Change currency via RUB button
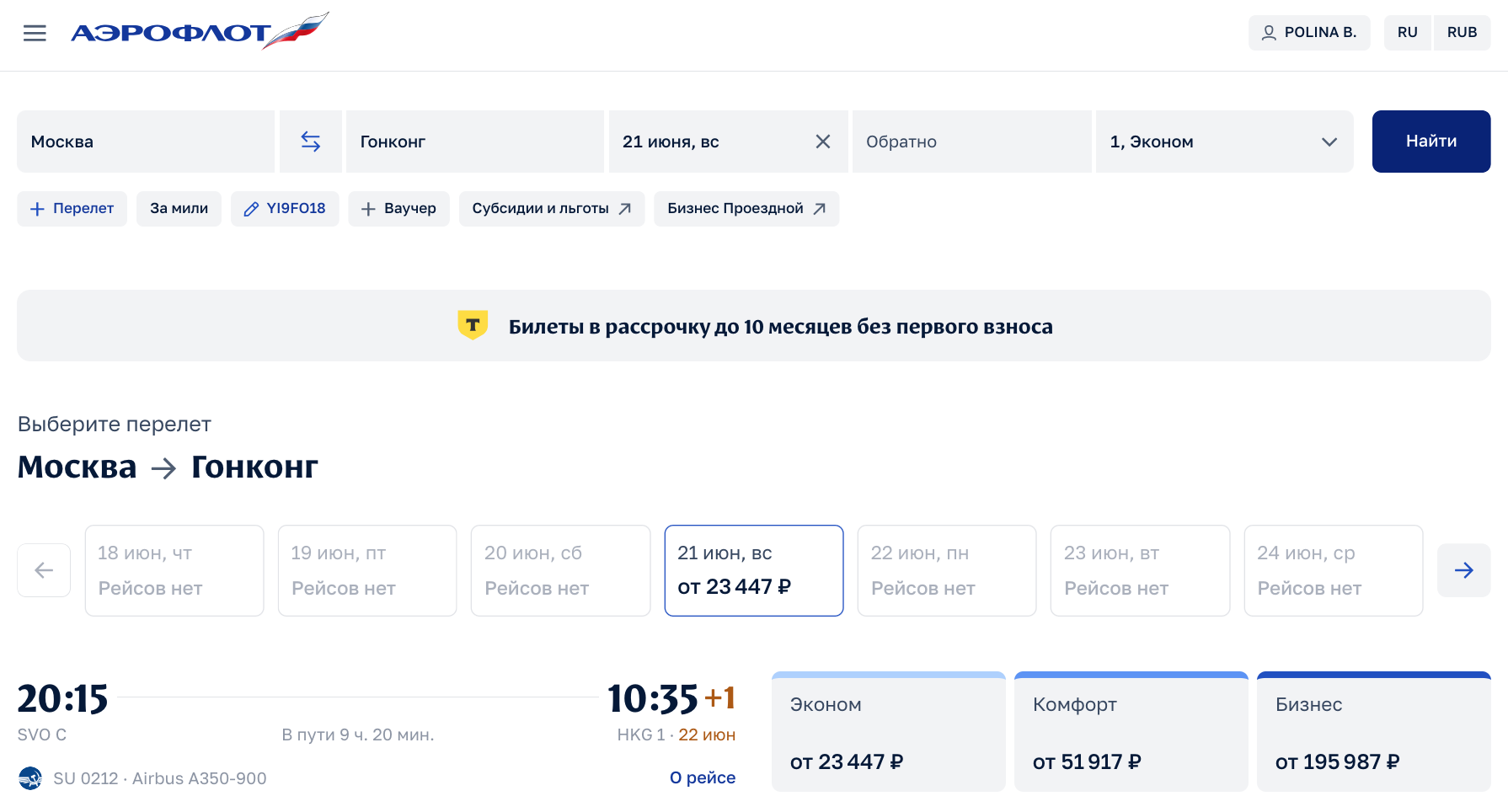The width and height of the screenshot is (1508, 812). [1462, 33]
